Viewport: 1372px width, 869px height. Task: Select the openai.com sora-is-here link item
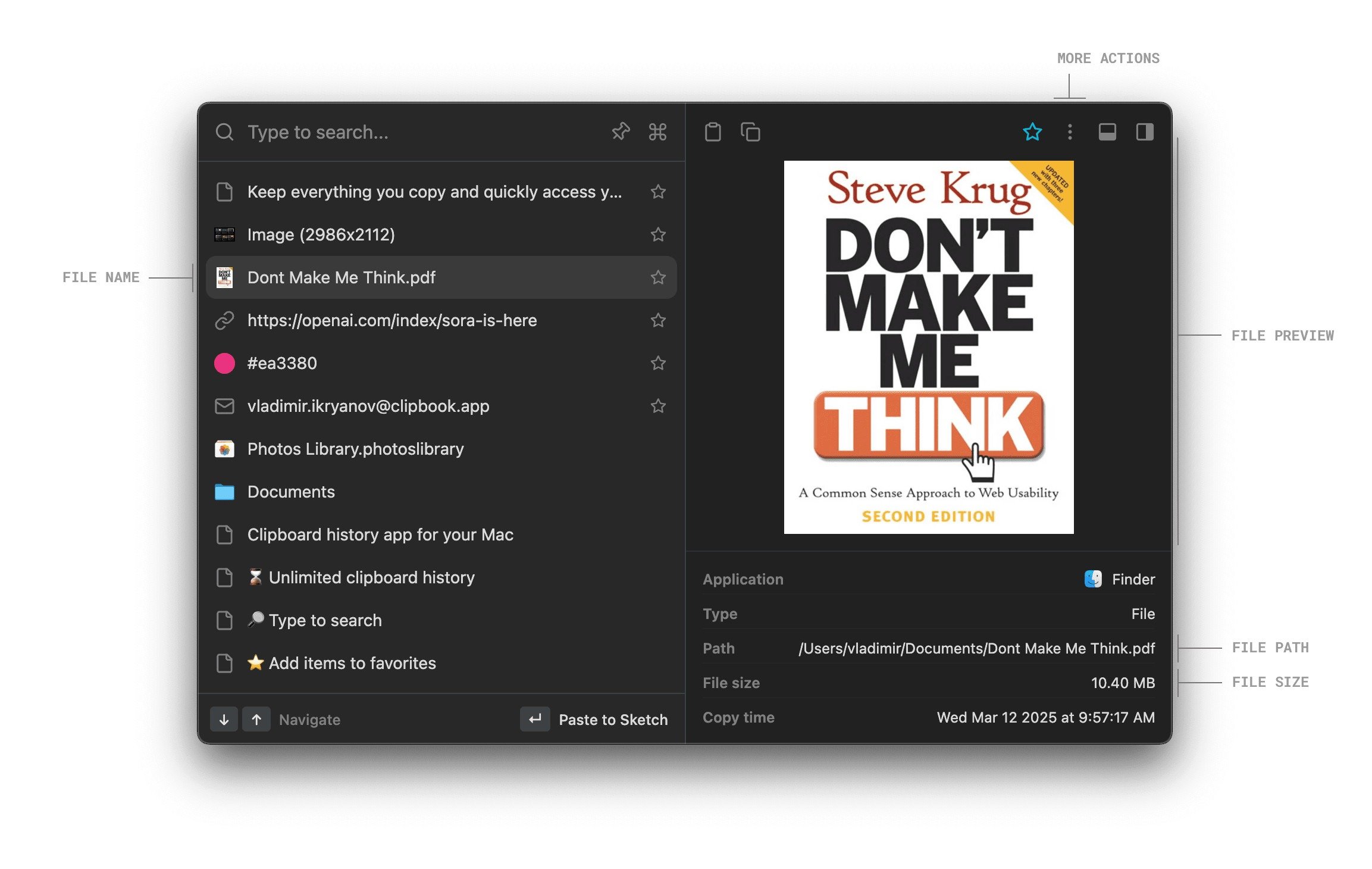tap(441, 320)
